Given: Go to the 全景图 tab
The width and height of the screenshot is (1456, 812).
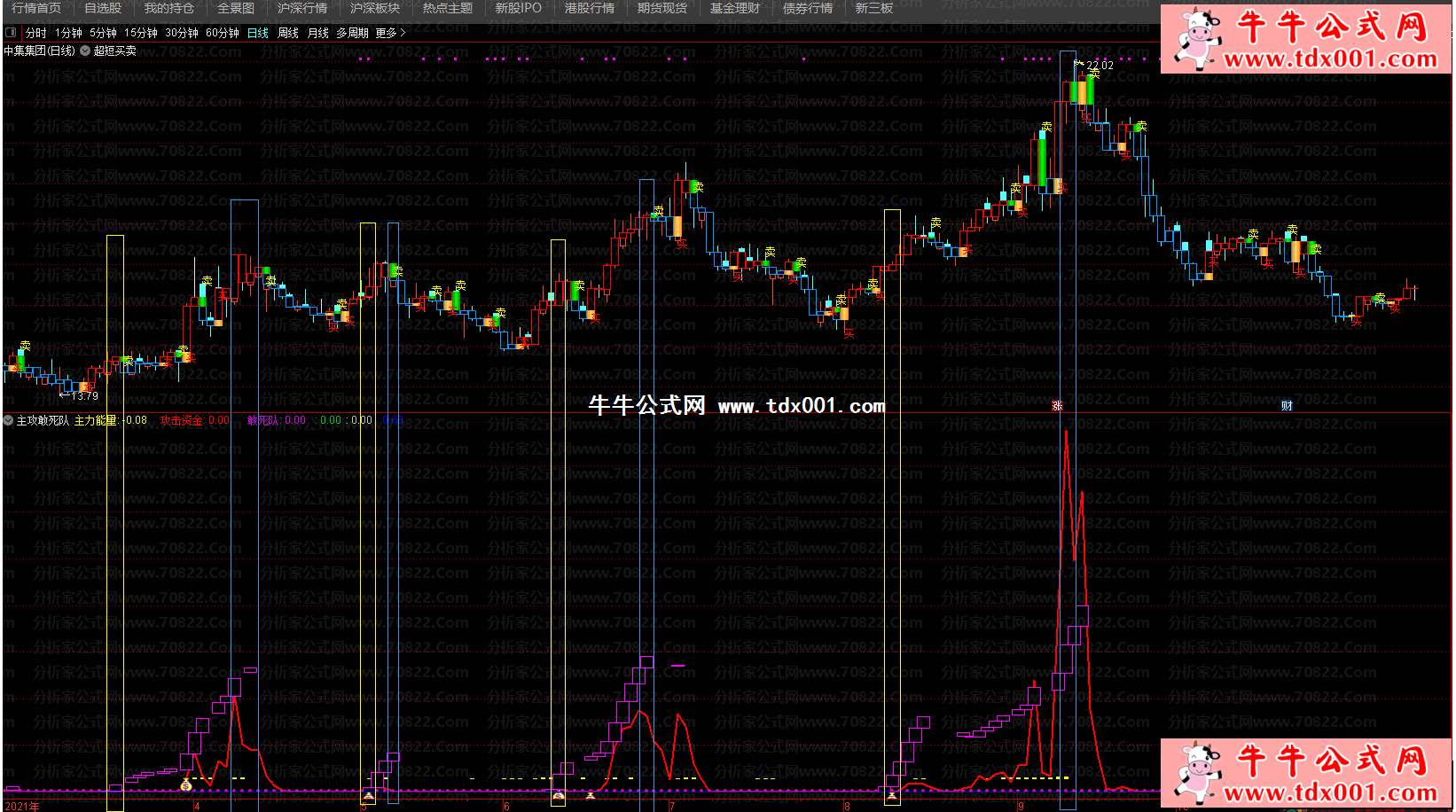Looking at the screenshot, I should coord(236,8).
